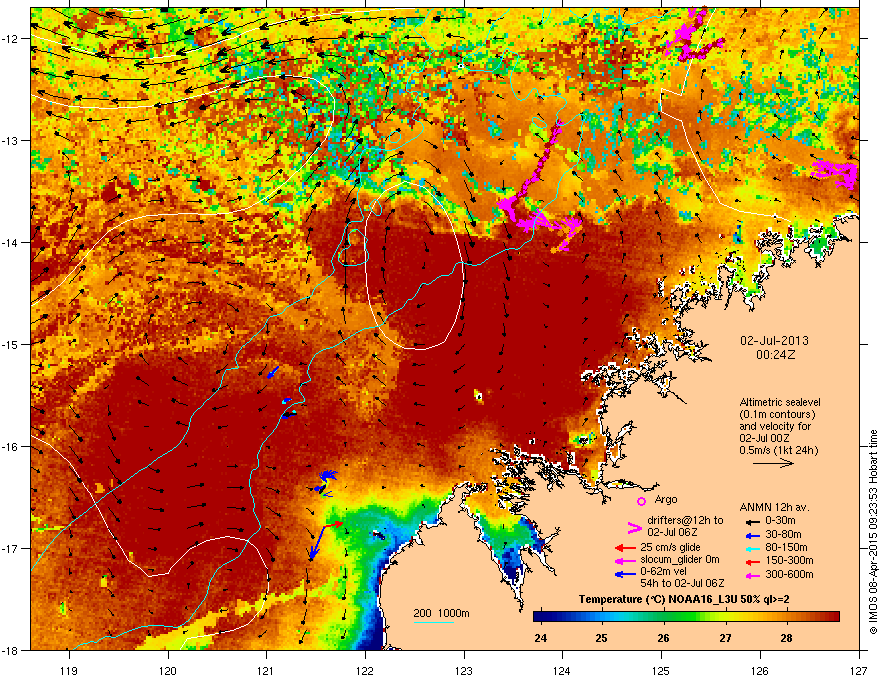This screenshot has height=680, width=880.
Task: Click the '200 1000m' isobath label
Action: (442, 614)
